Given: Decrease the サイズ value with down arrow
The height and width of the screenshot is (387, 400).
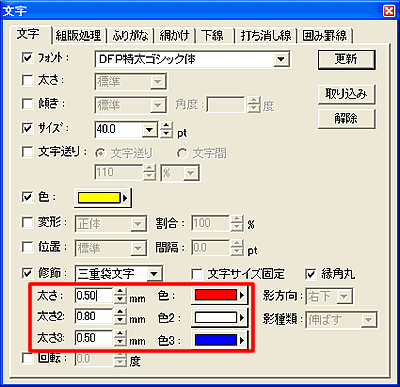Looking at the screenshot, I should (x=167, y=134).
